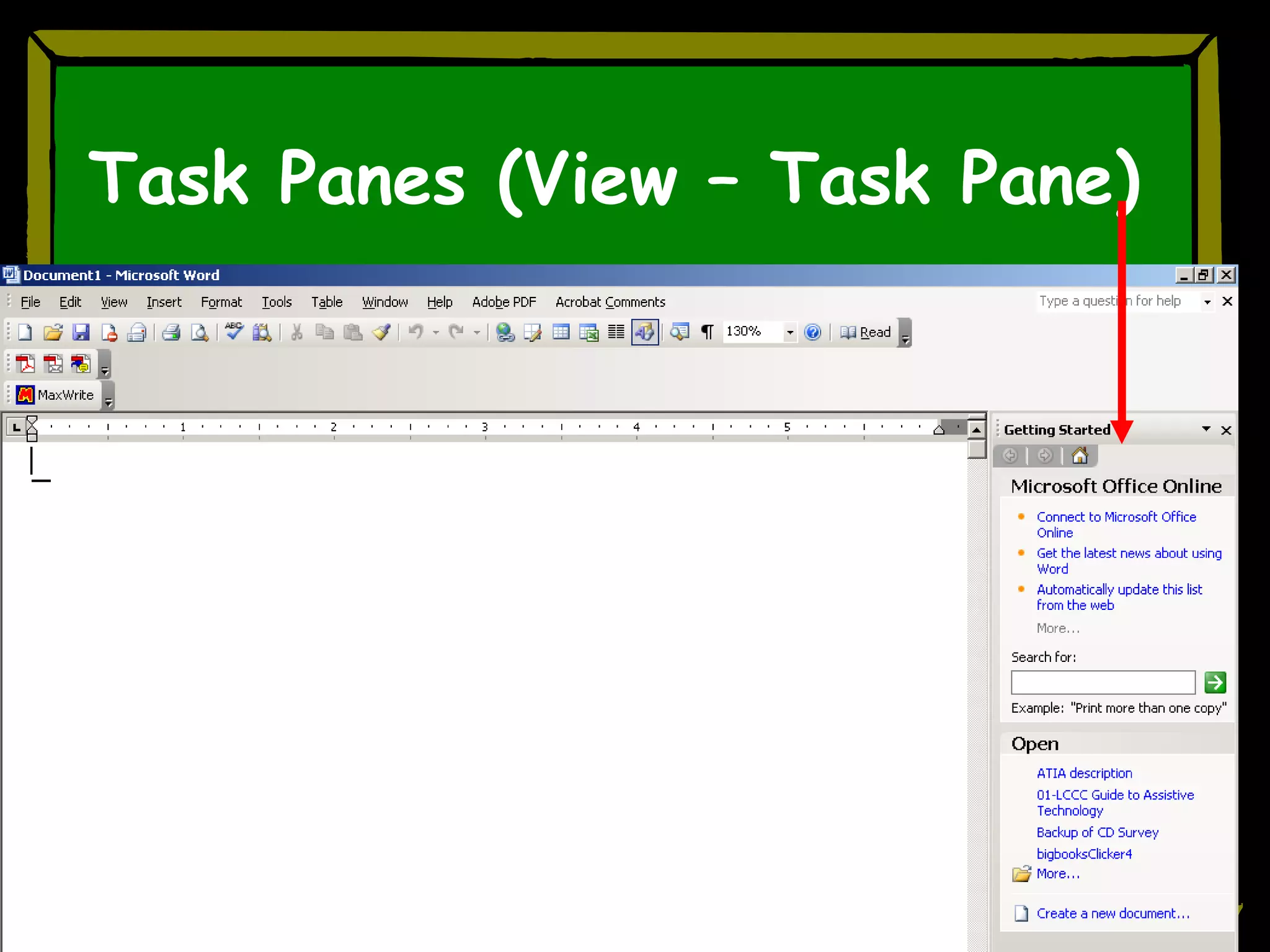Open Backup of CD Survey document

tap(1098, 832)
